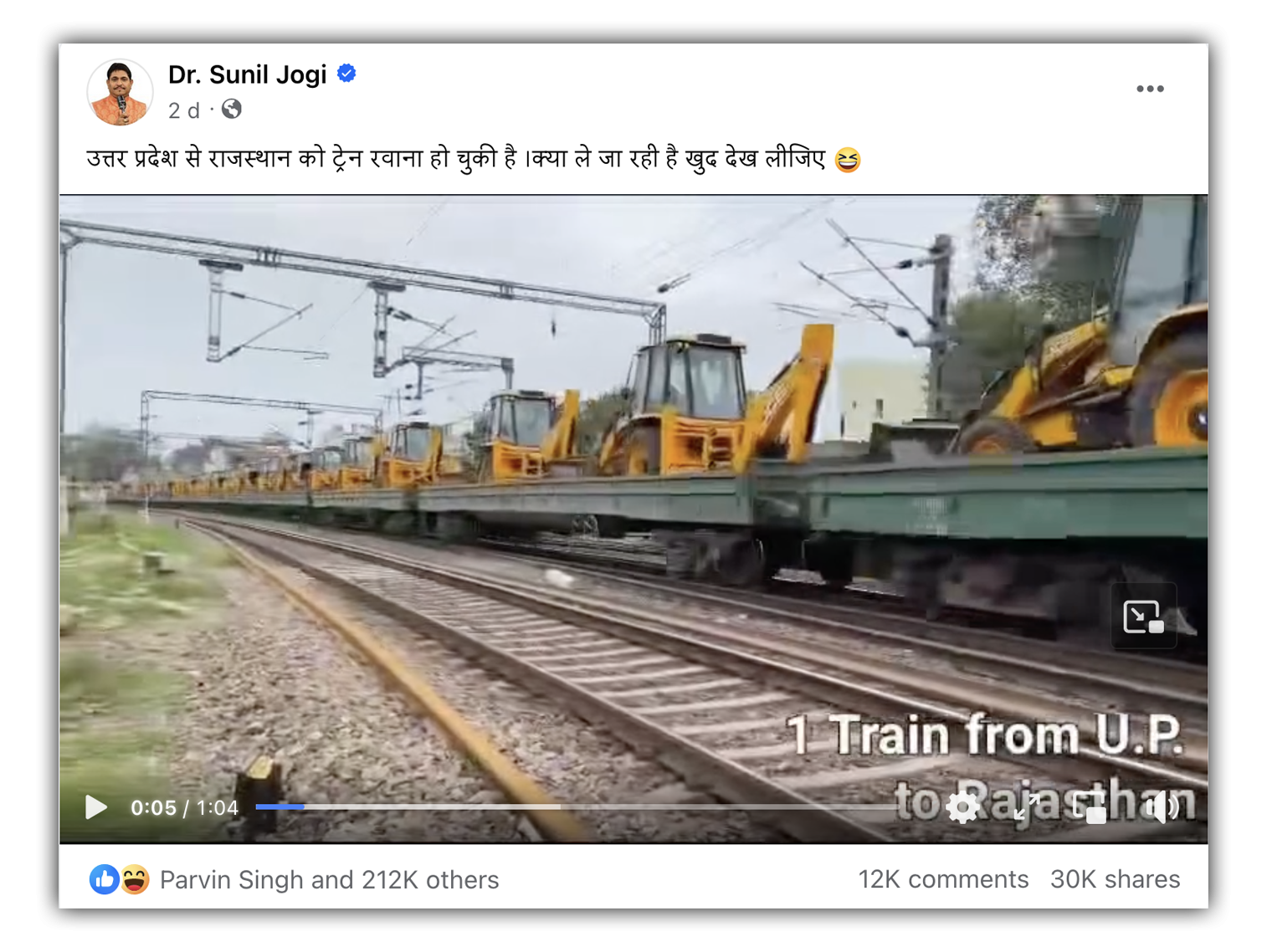View the 30K shares list
The height and width of the screenshot is (952, 1267).
click(x=1115, y=879)
